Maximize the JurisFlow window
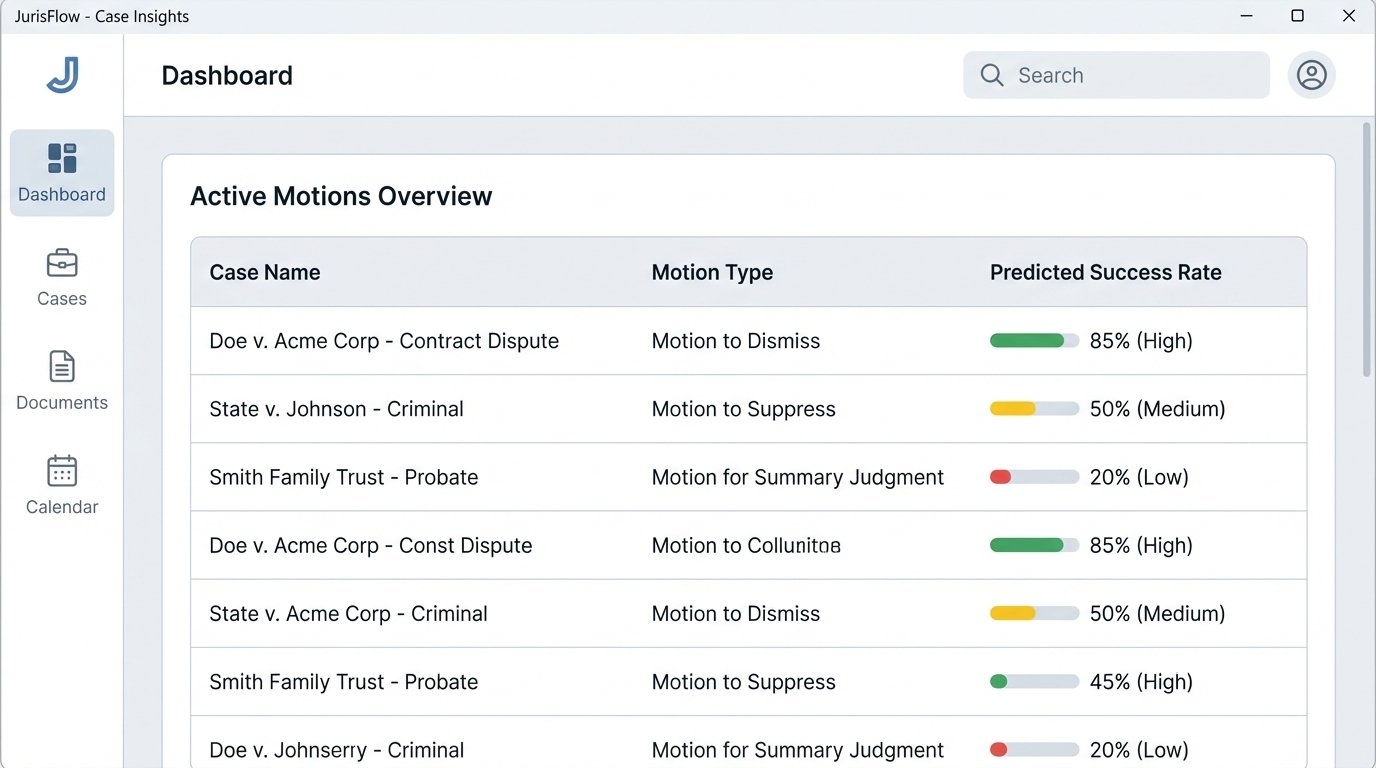 1297,16
